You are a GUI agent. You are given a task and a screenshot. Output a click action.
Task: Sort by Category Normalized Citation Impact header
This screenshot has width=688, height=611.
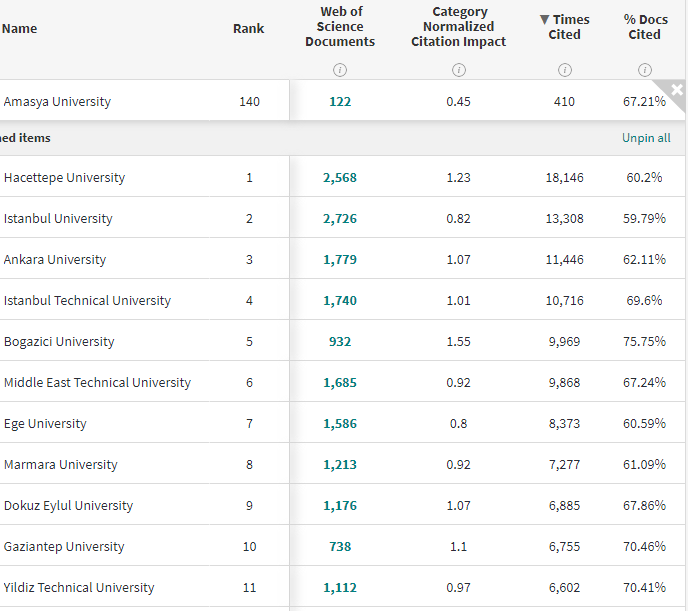[458, 27]
